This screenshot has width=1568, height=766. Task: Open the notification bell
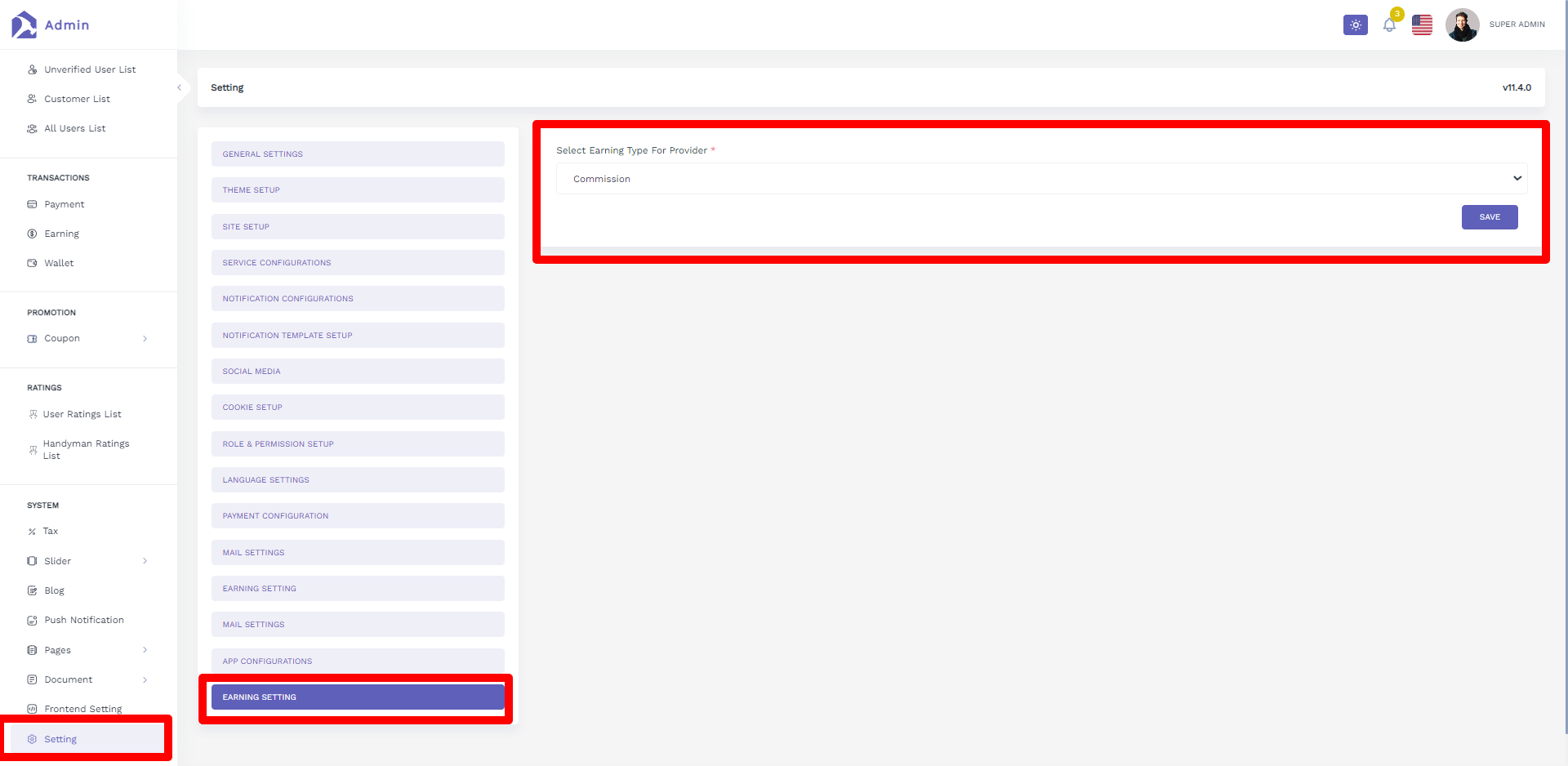point(1389,25)
